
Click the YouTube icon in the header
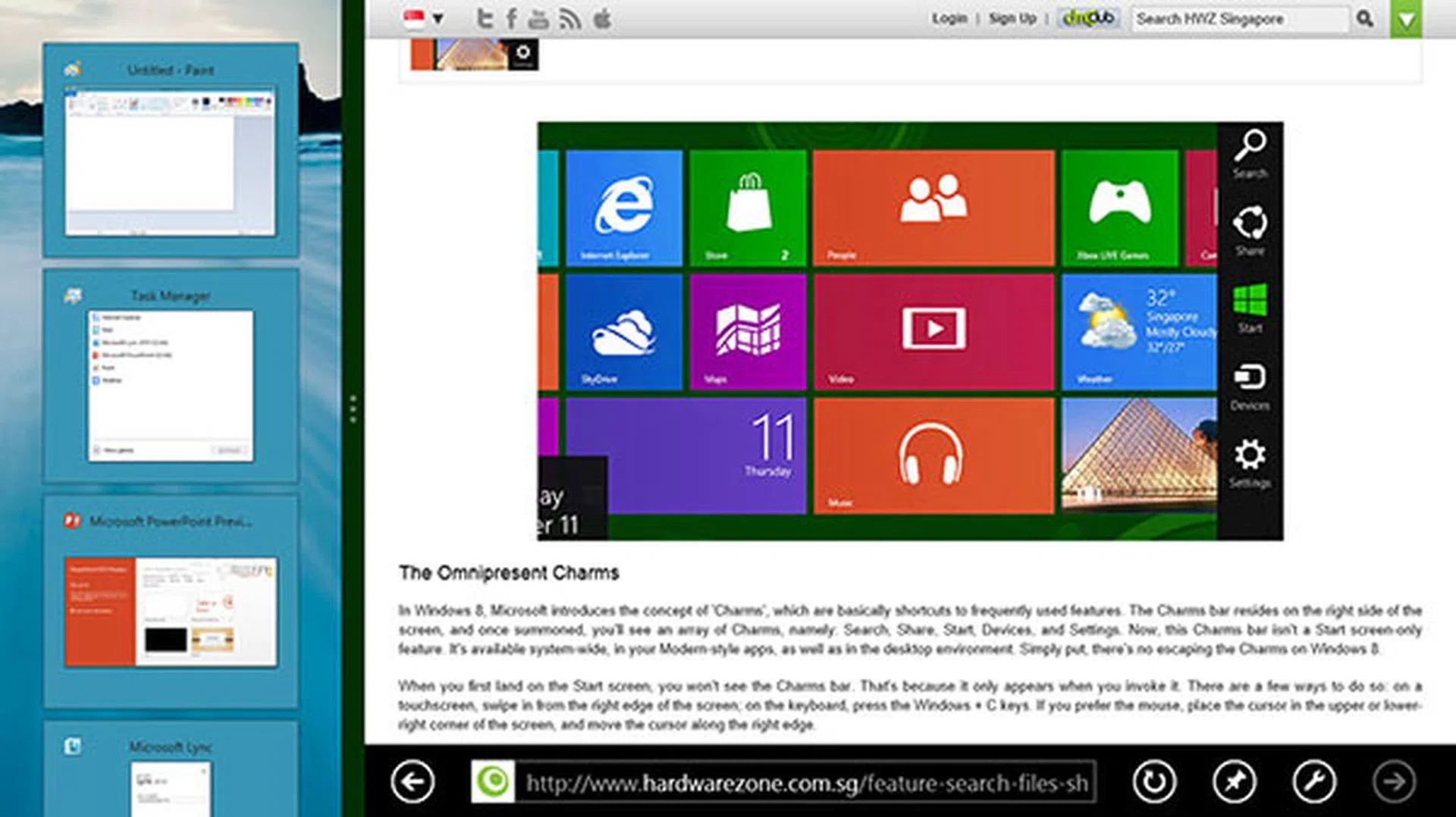[538, 19]
